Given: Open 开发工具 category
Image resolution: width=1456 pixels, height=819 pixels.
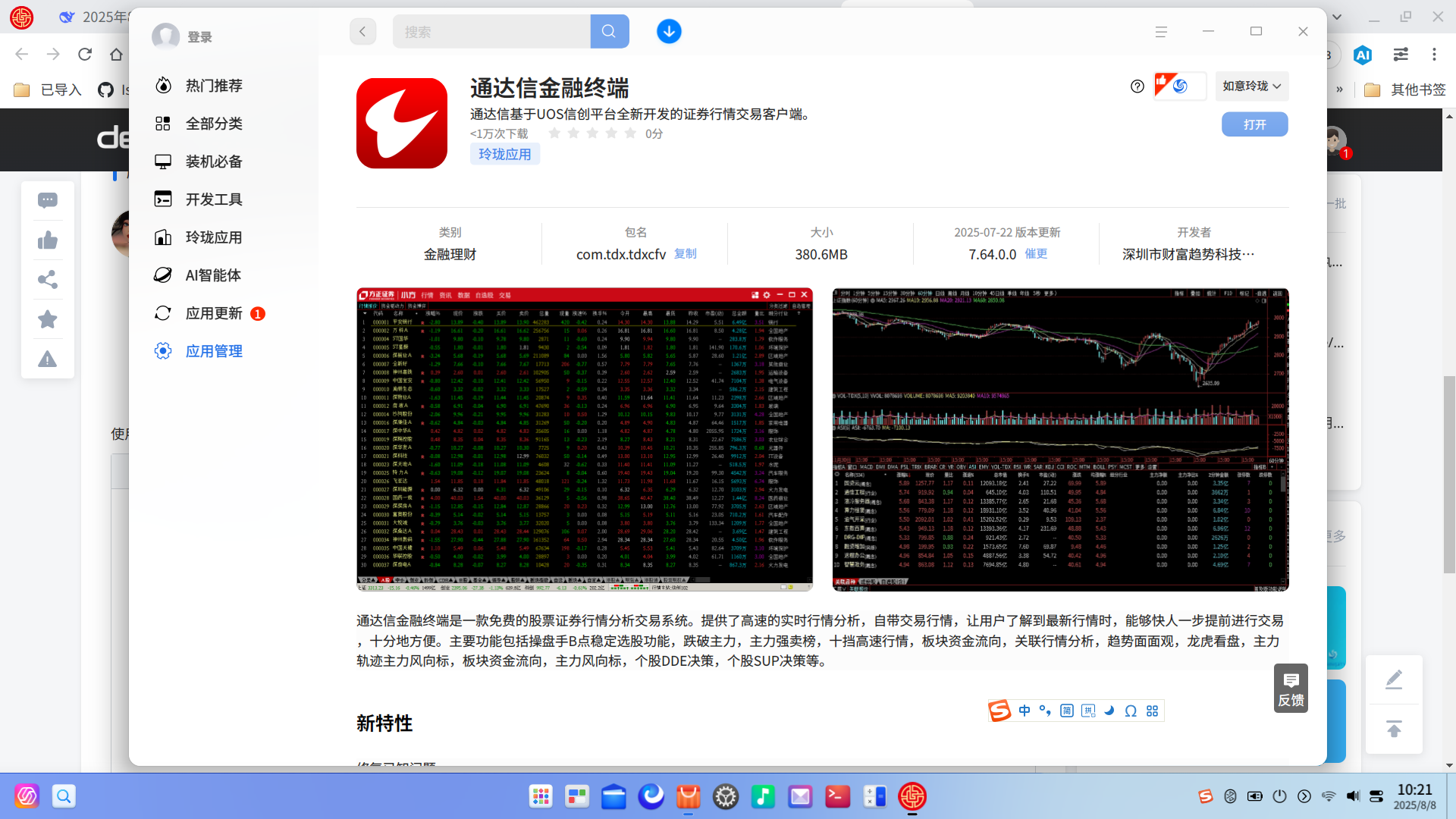Looking at the screenshot, I should pyautogui.click(x=215, y=199).
